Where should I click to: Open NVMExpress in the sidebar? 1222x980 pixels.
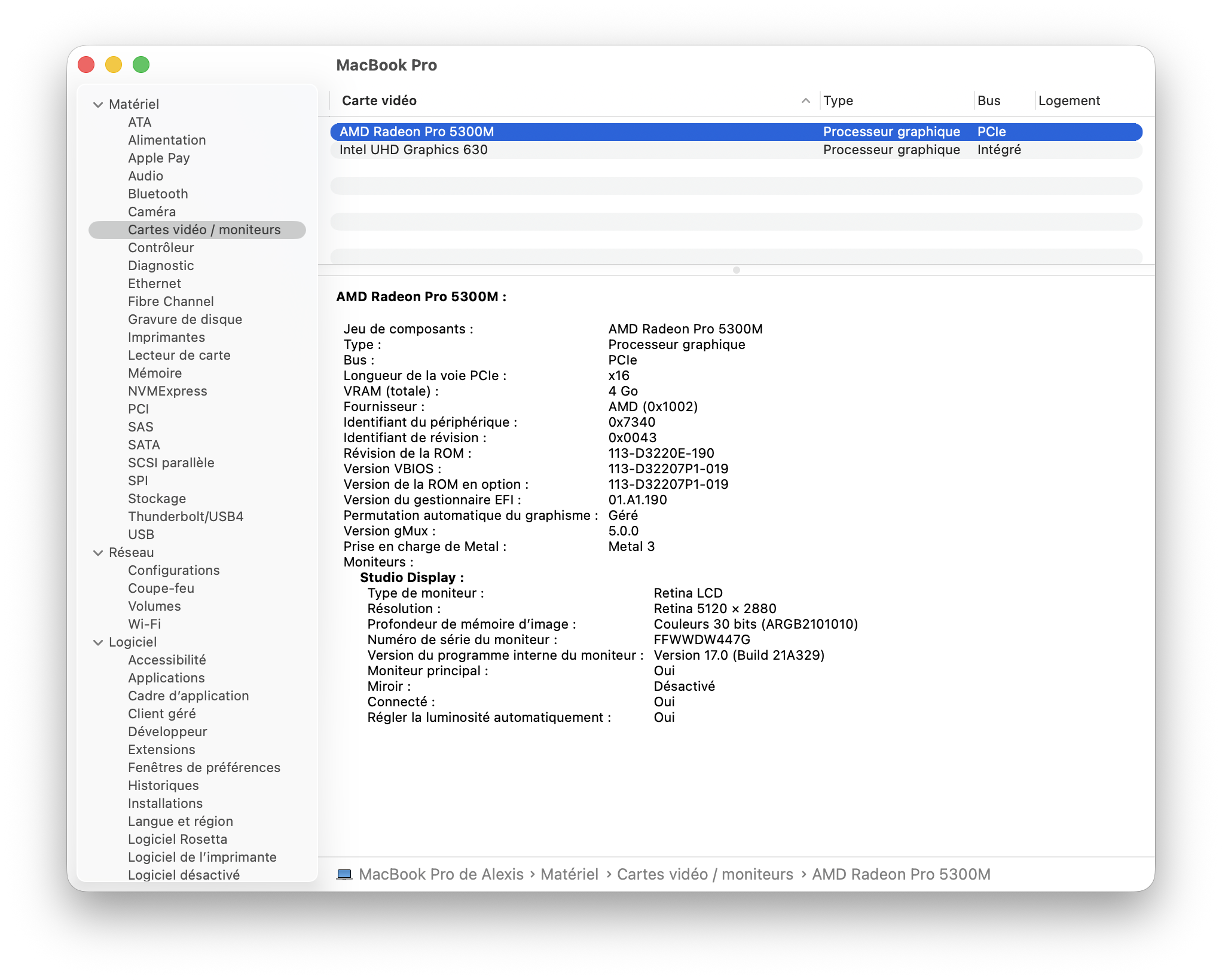click(167, 391)
